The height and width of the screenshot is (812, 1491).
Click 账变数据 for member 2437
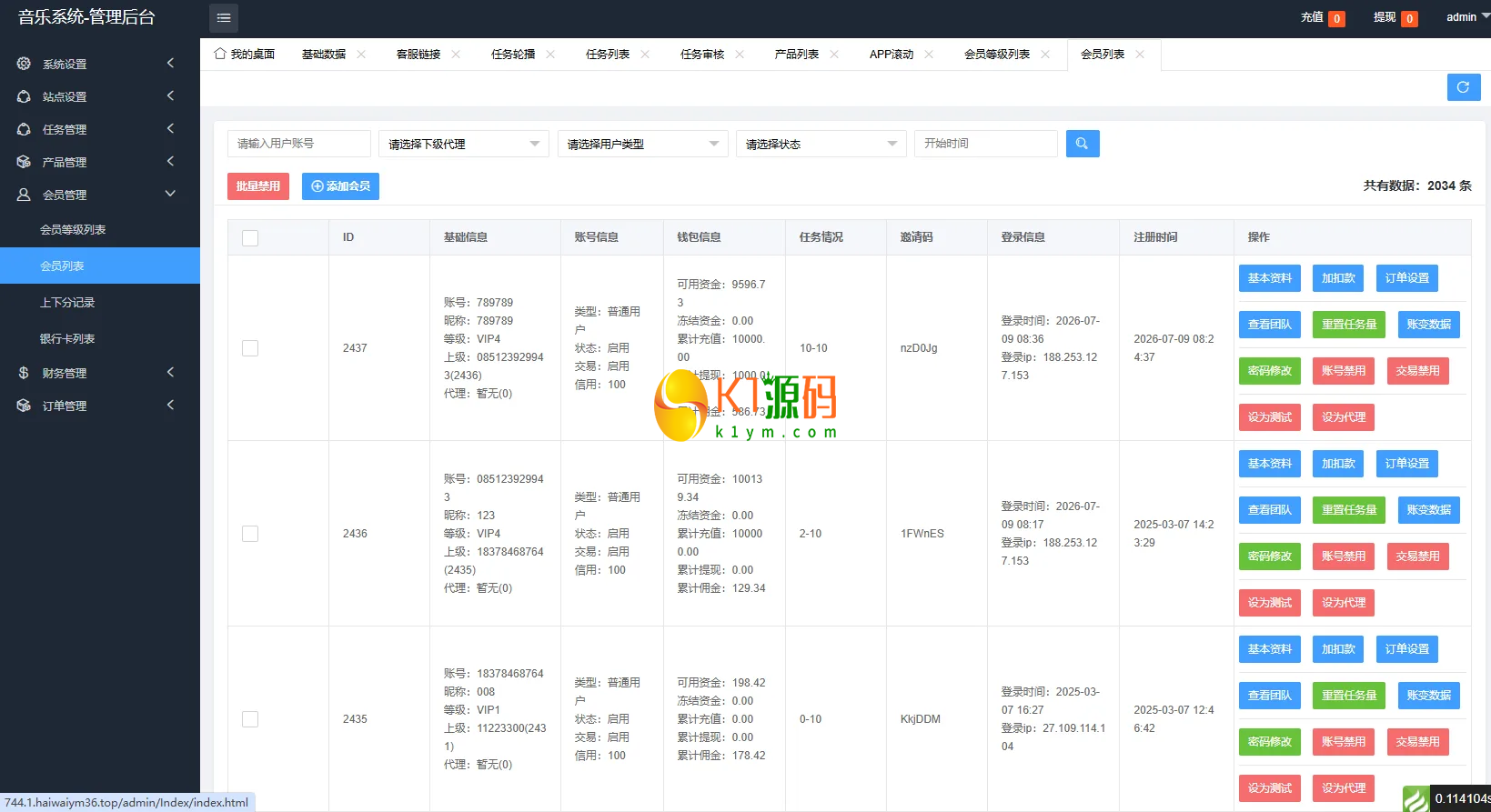pos(1429,325)
